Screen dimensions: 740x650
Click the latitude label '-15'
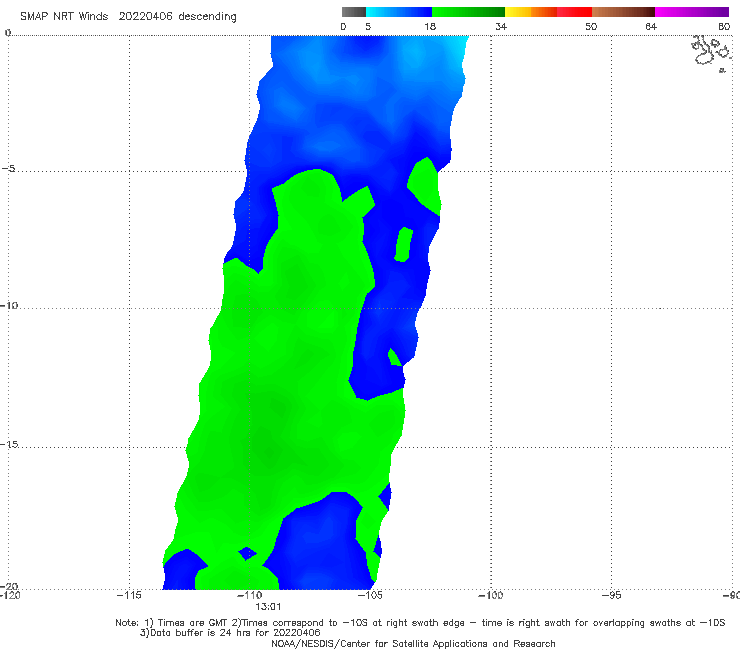click(x=9, y=444)
